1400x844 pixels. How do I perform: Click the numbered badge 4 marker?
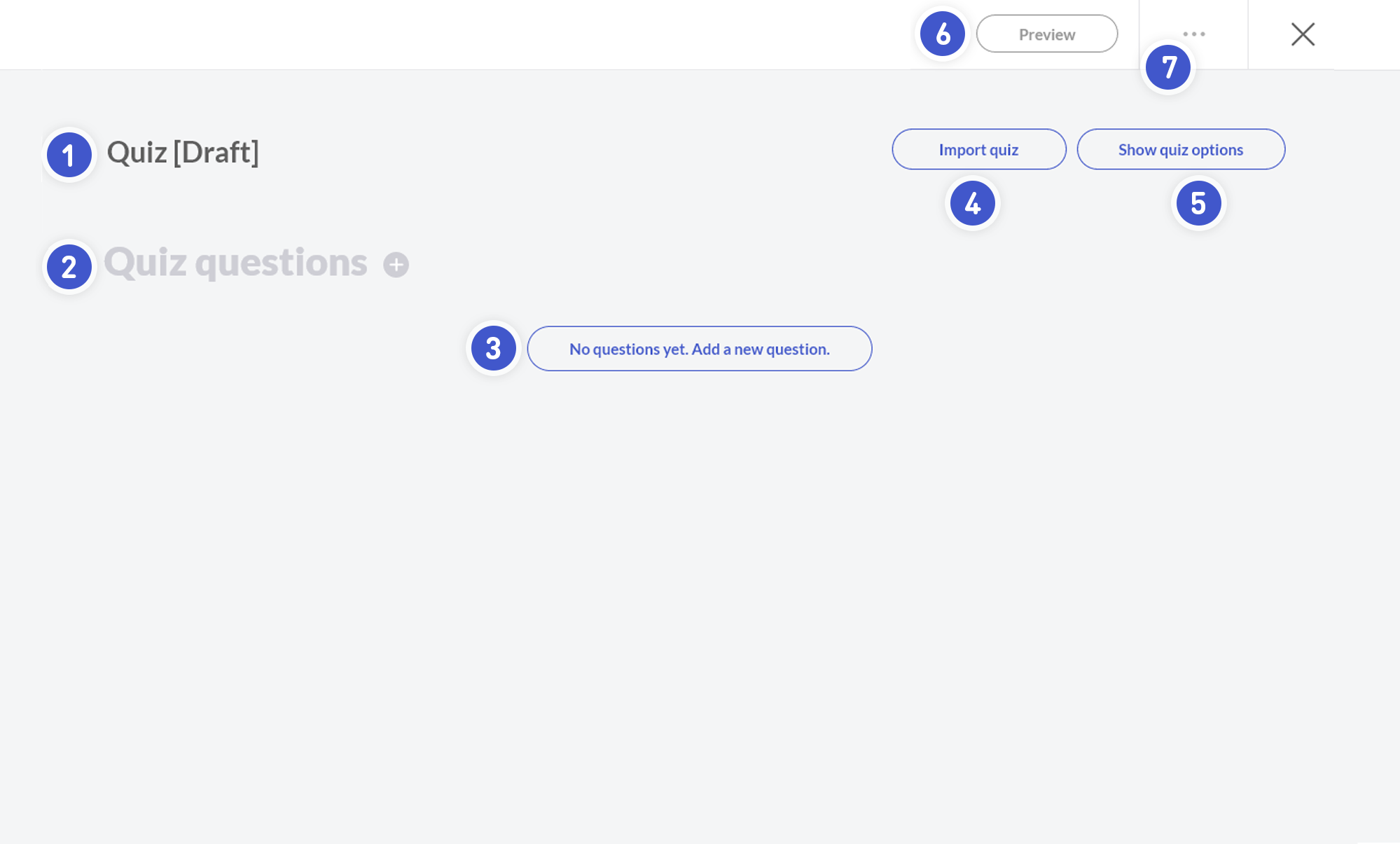(x=972, y=203)
